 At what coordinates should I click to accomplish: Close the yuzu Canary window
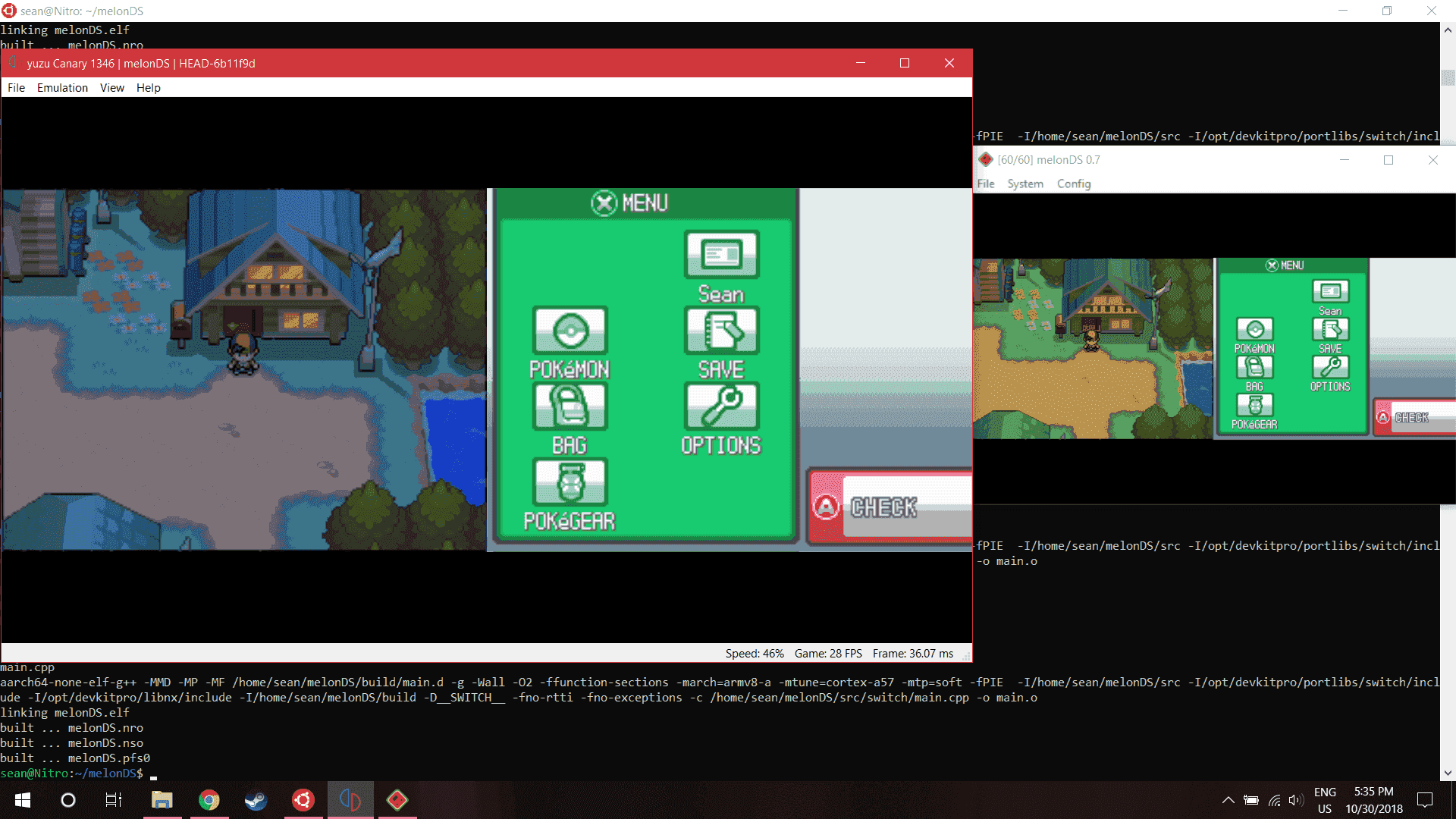pyautogui.click(x=949, y=63)
